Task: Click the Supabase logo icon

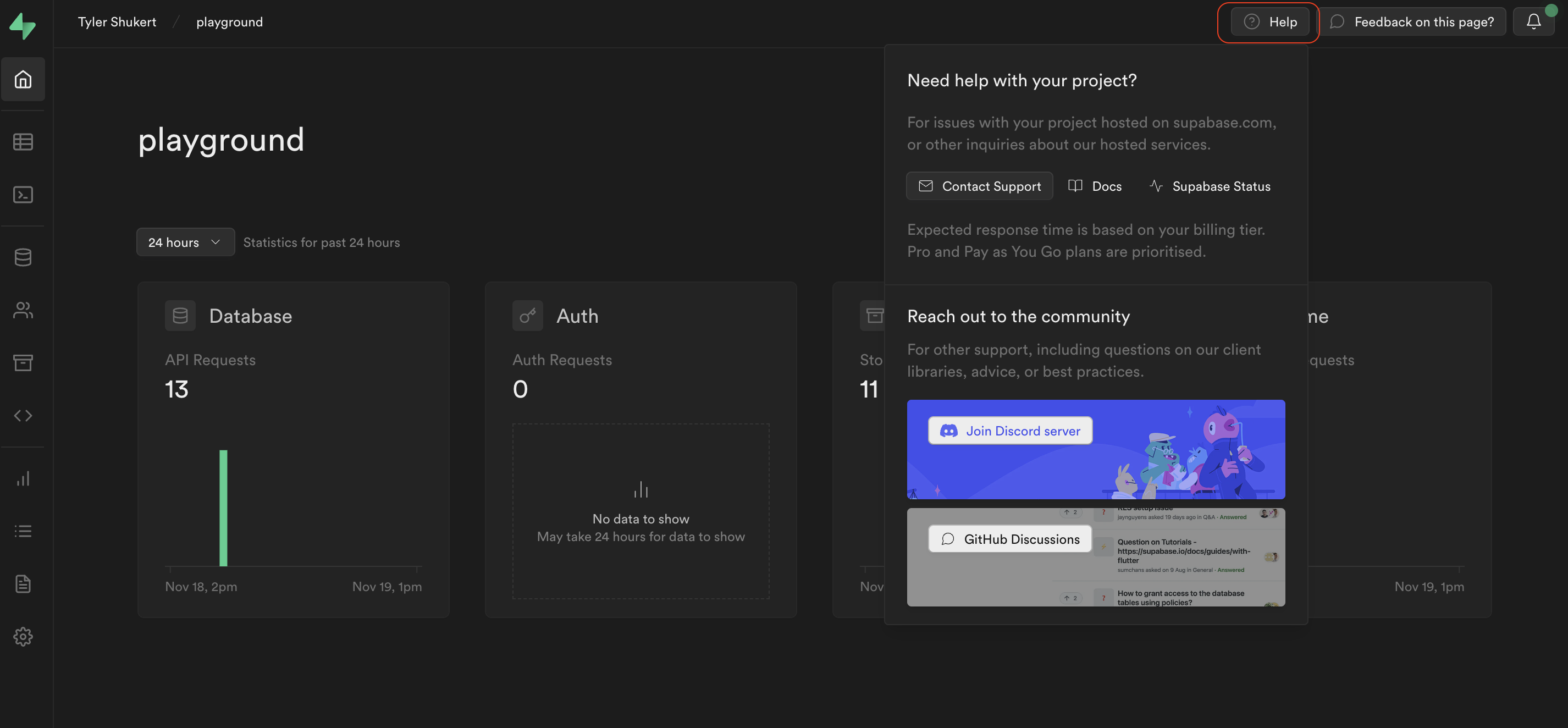Action: click(23, 25)
